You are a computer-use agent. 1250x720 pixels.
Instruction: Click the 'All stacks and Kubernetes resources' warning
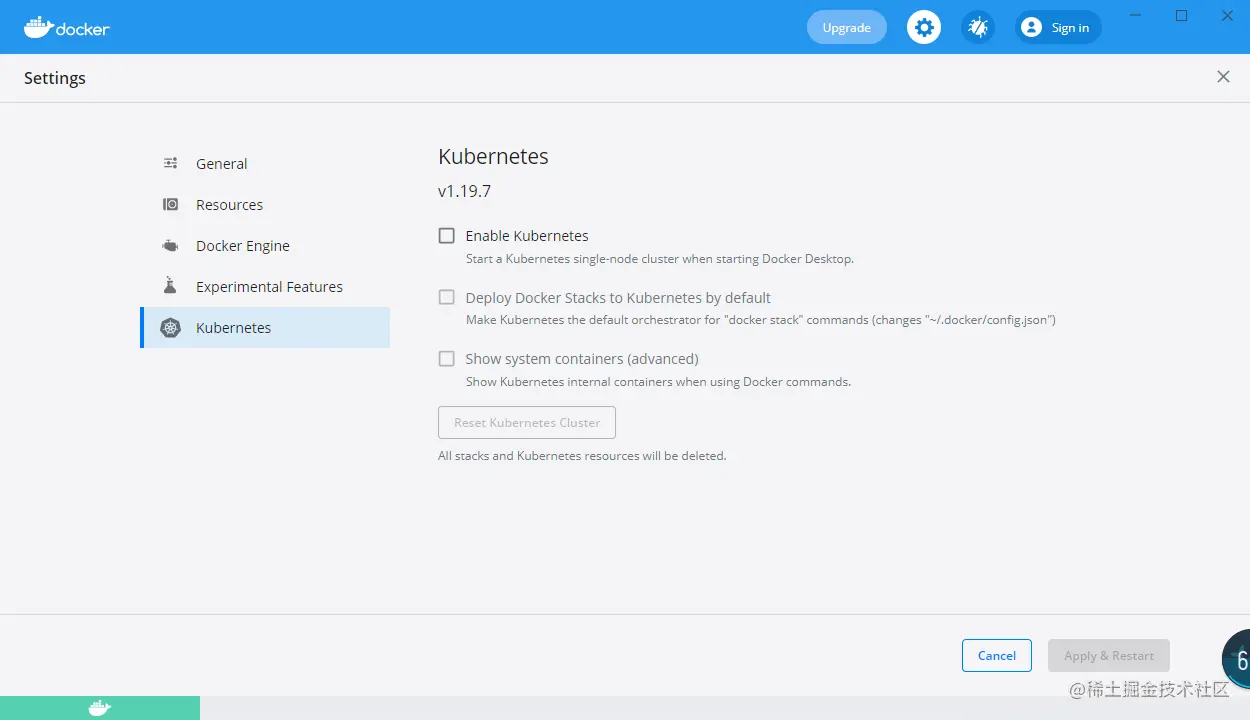[582, 455]
